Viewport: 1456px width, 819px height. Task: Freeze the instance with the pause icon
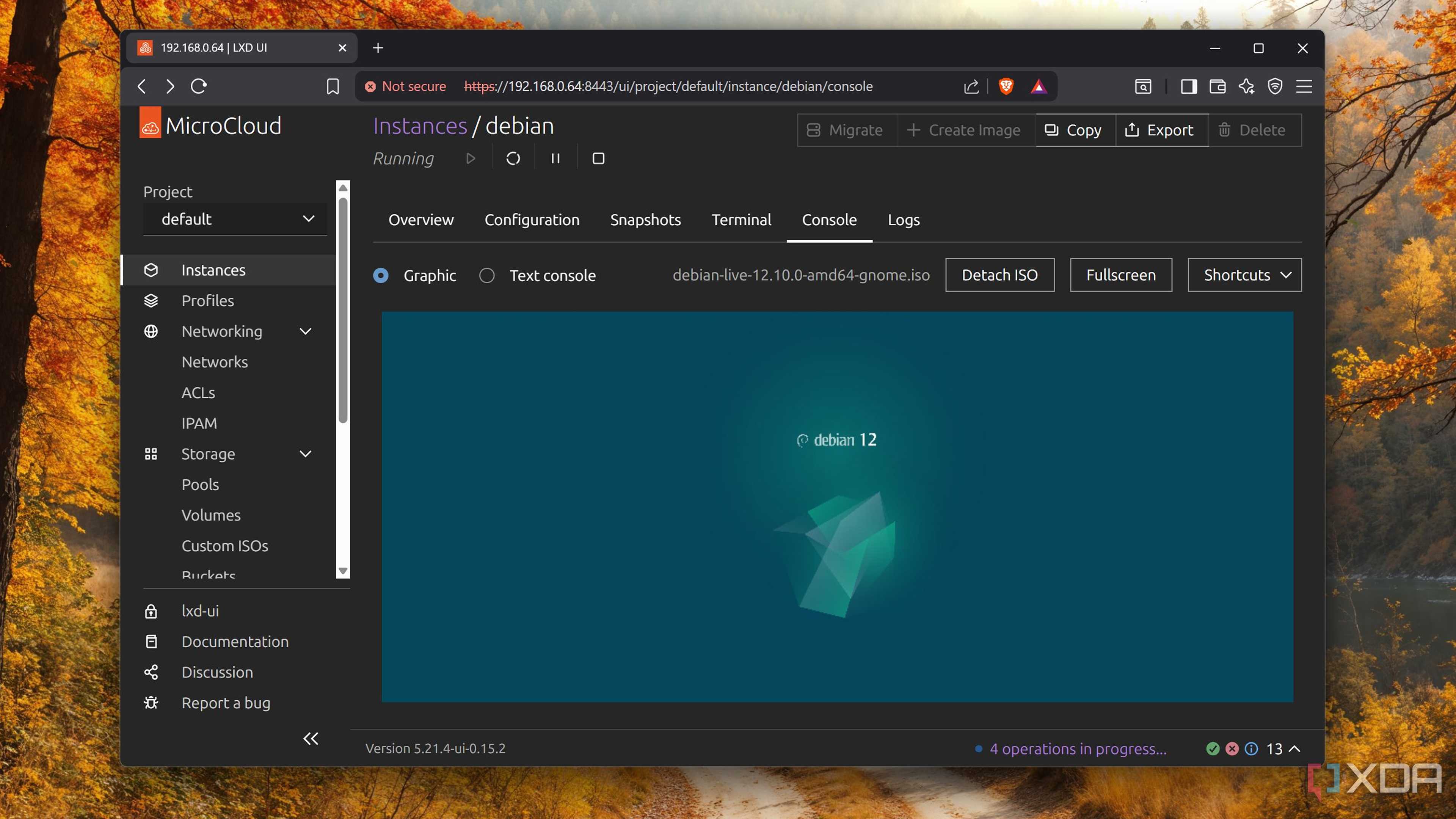(555, 158)
